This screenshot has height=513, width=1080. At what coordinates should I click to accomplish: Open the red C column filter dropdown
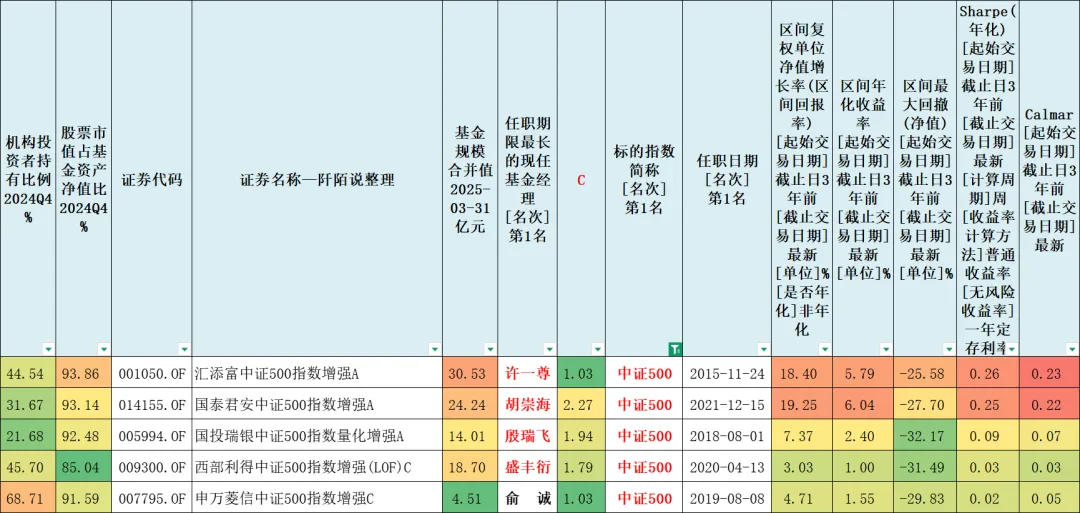pyautogui.click(x=597, y=348)
